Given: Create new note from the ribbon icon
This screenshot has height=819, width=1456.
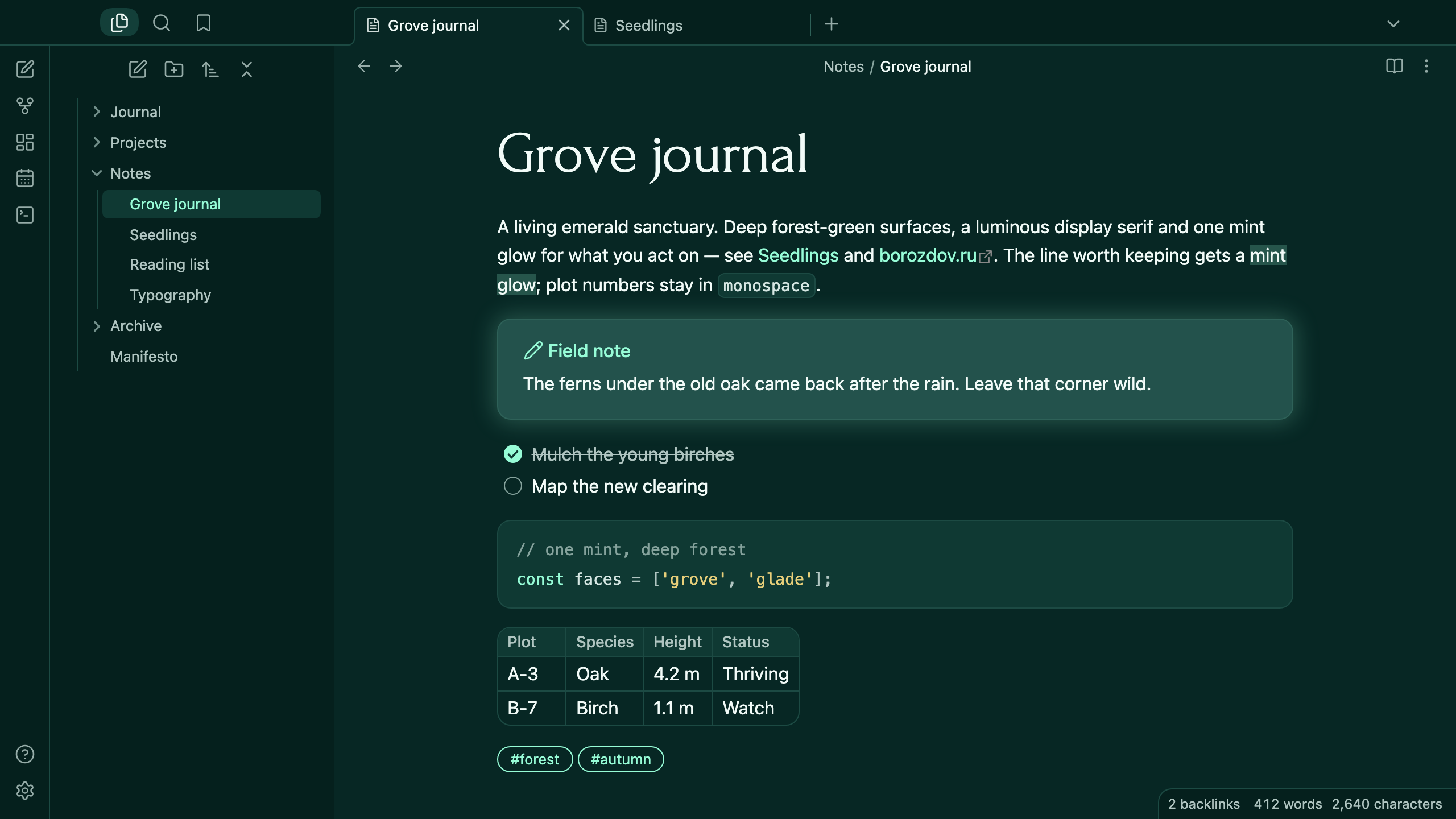Looking at the screenshot, I should pyautogui.click(x=25, y=69).
